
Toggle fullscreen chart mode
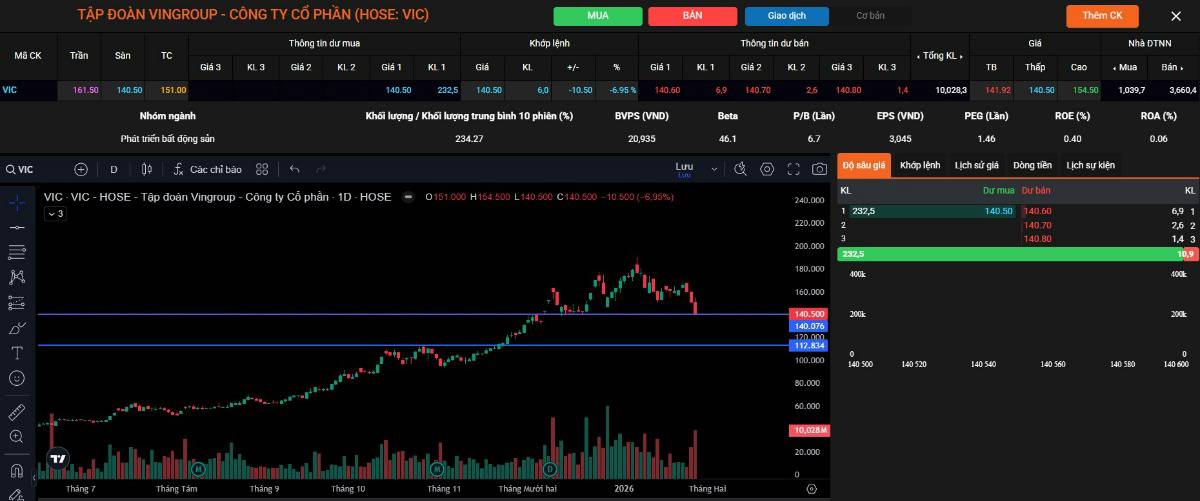[794, 169]
